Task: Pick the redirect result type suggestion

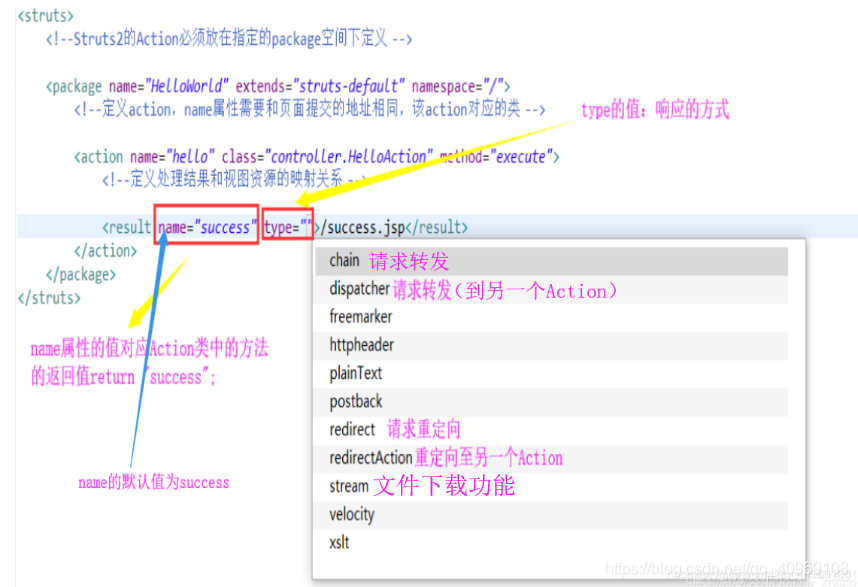Action: tap(552, 430)
